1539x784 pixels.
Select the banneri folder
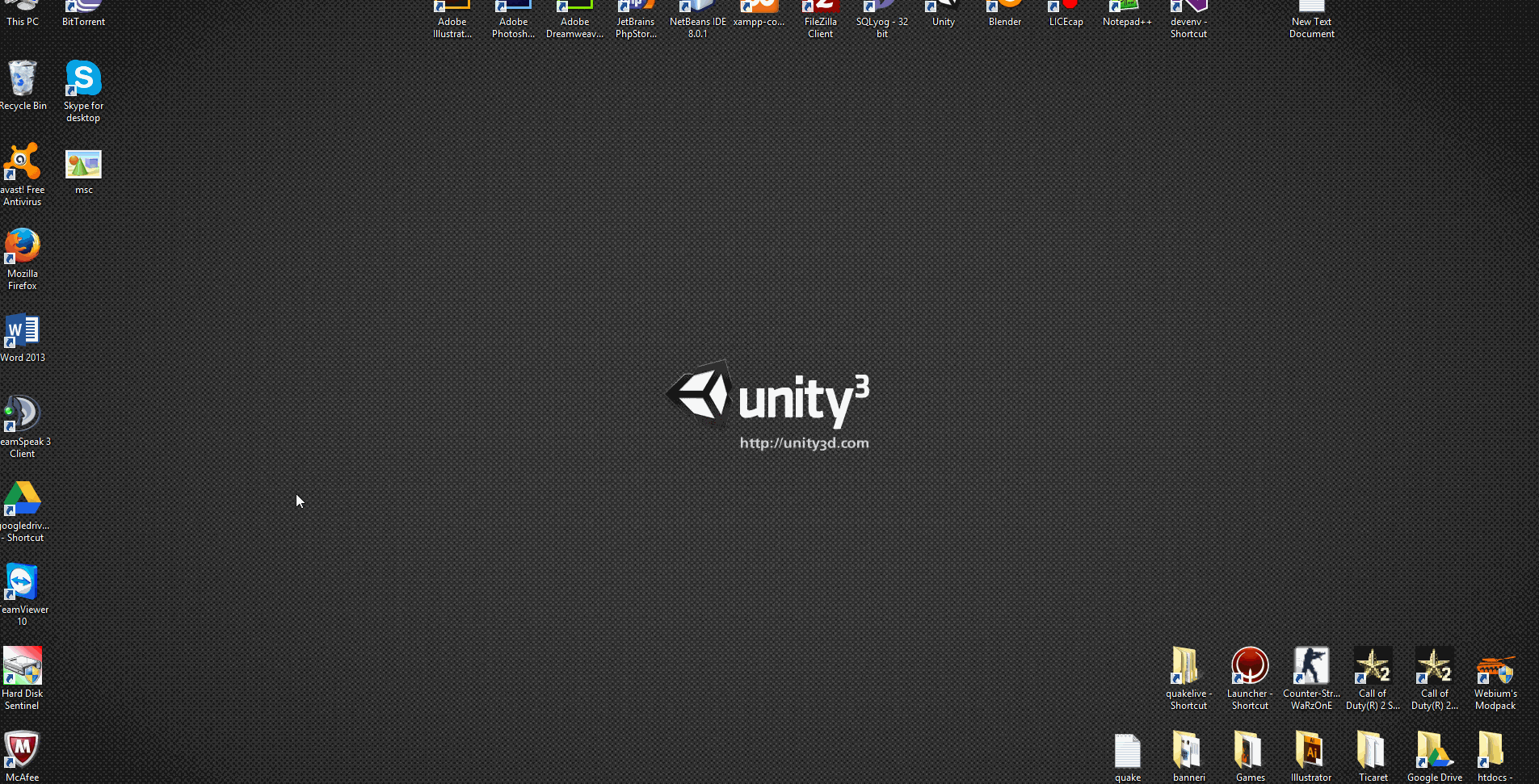coord(1189,757)
